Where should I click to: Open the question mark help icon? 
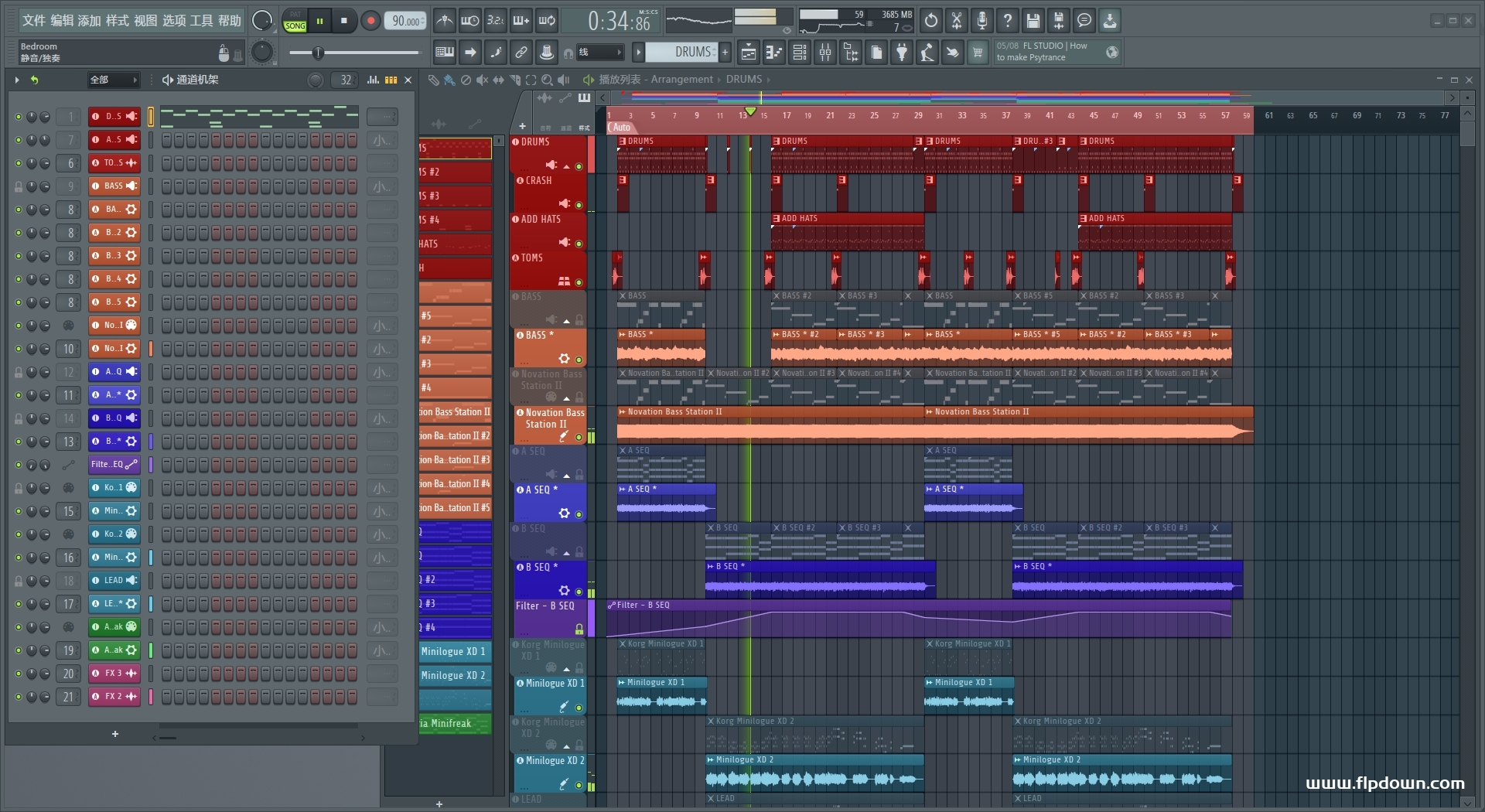[x=1008, y=21]
